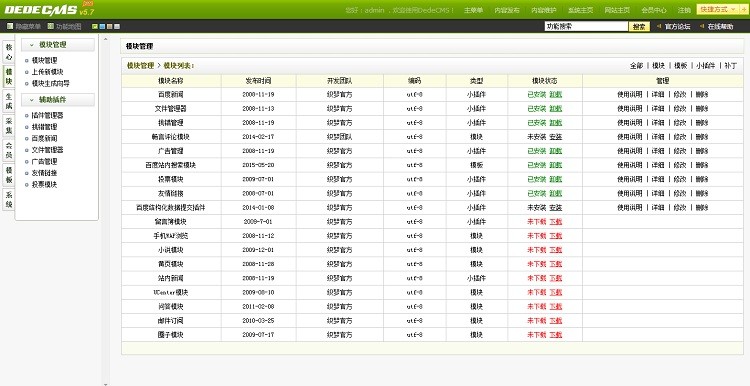Open the 功能地图 function map icon

pos(51,26)
